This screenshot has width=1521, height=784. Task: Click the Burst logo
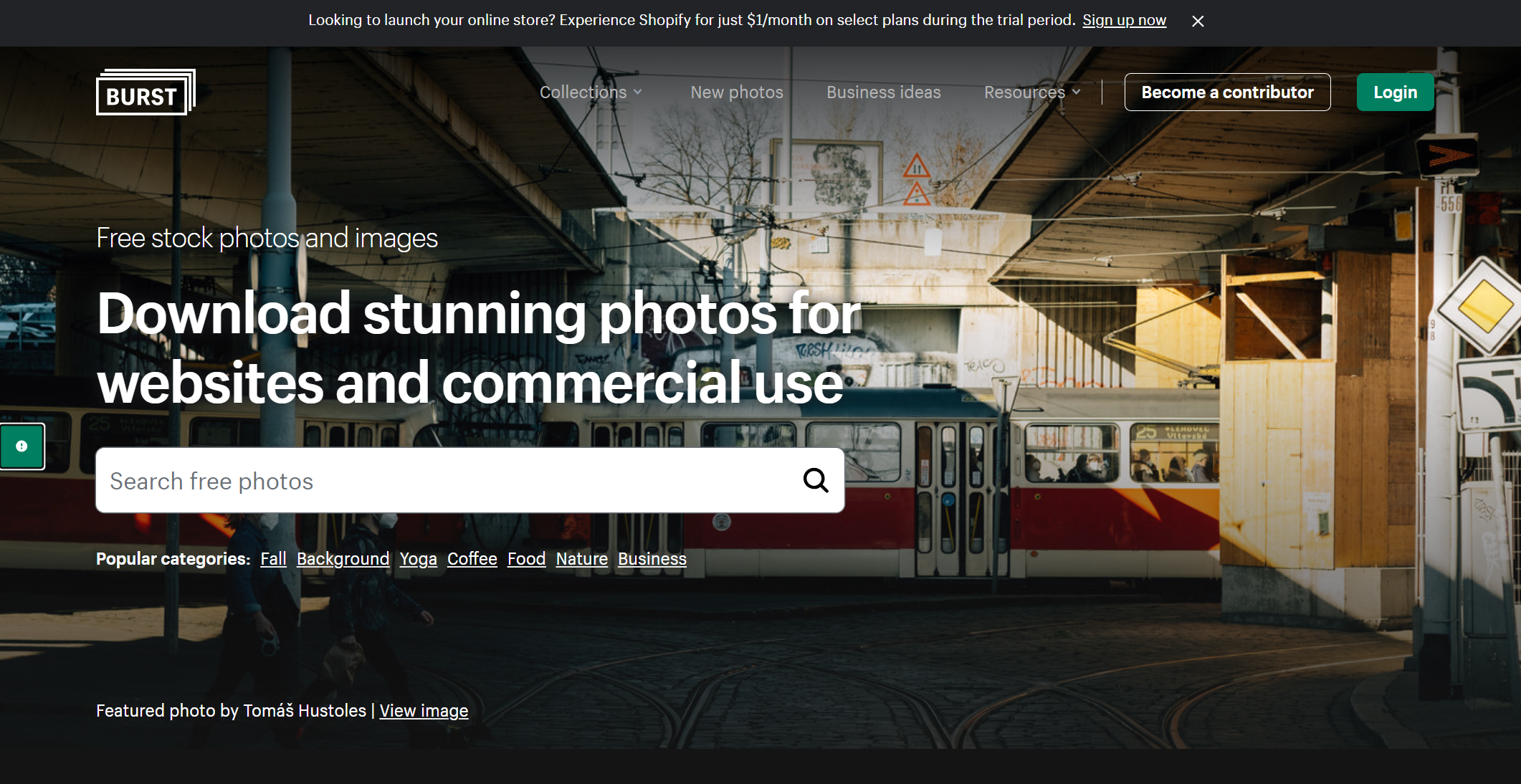pos(146,92)
